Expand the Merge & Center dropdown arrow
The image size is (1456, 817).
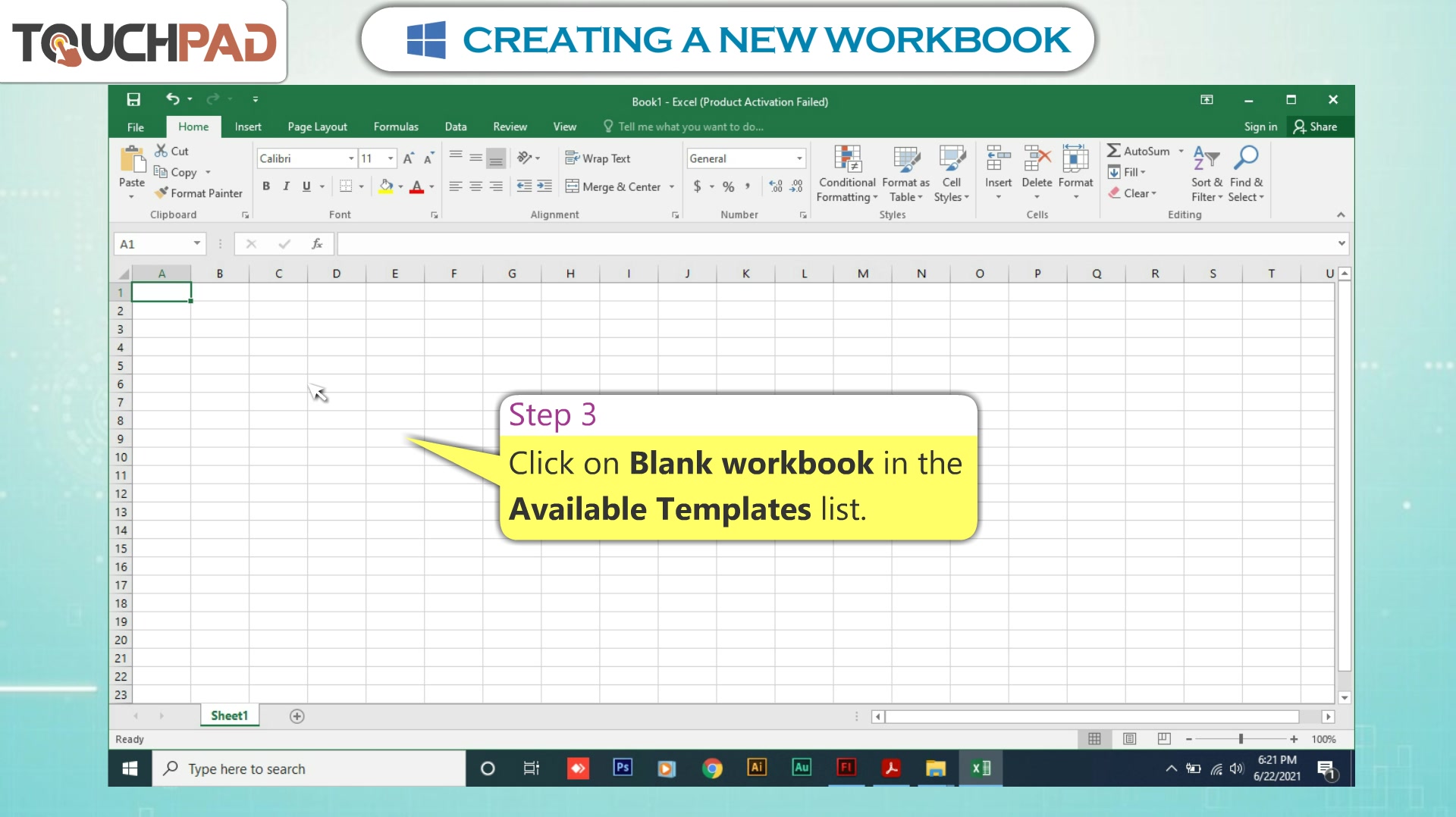(x=672, y=187)
